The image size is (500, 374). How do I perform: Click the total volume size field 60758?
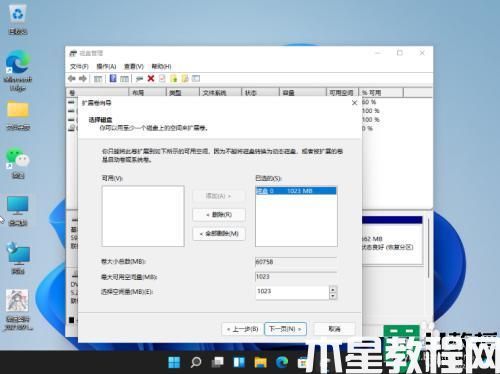tap(296, 262)
